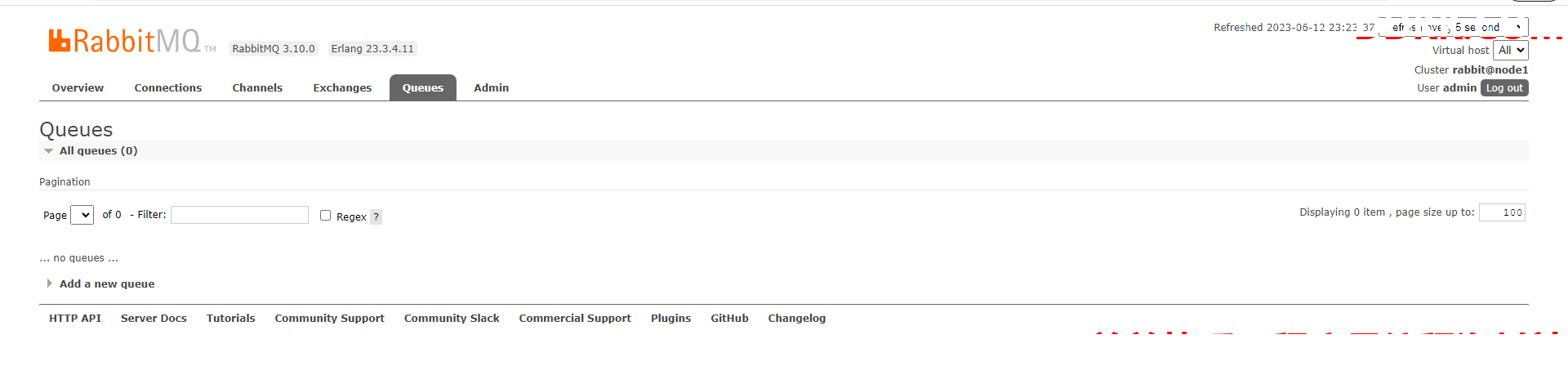Open the Page number dropdown
This screenshot has height=366, width=1568.
[x=82, y=215]
